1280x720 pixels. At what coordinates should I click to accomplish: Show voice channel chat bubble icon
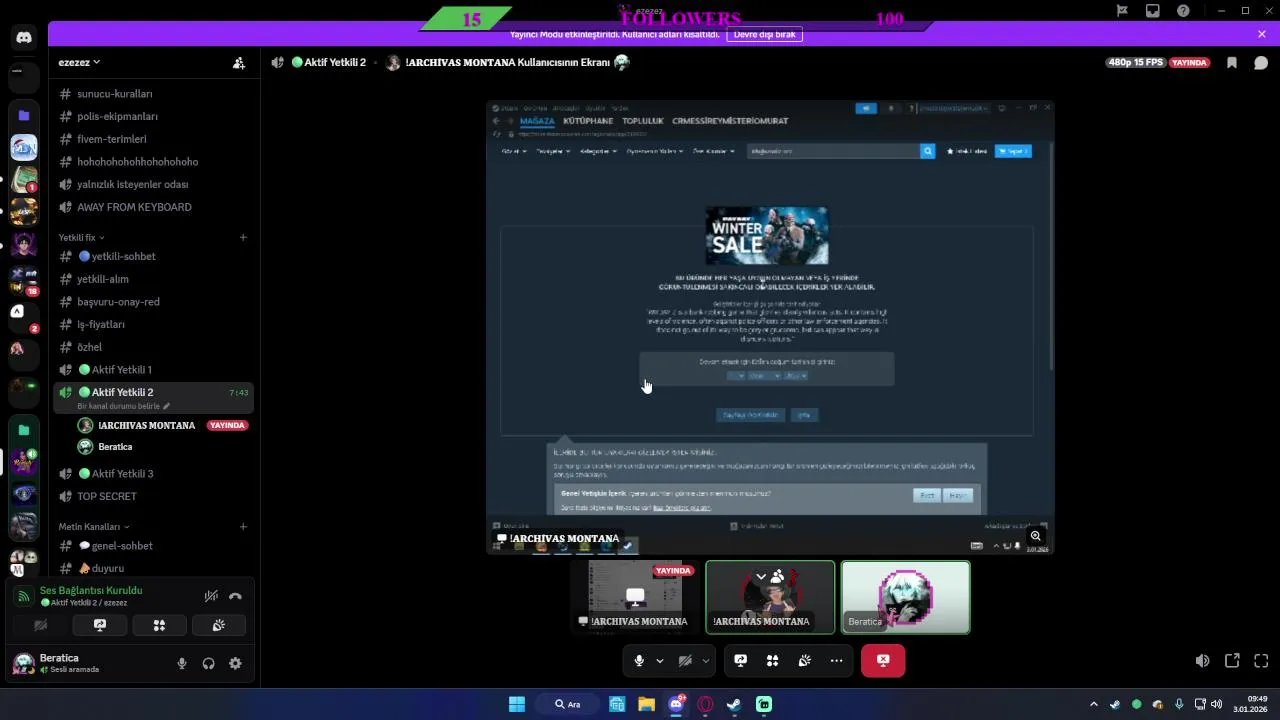point(1261,62)
